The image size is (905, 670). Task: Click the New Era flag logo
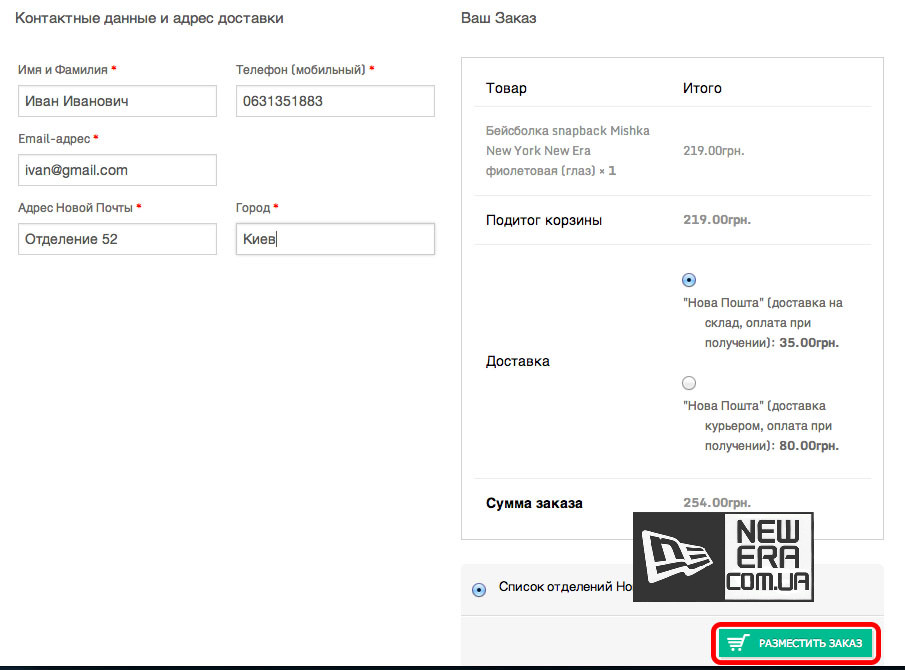pyautogui.click(x=678, y=557)
